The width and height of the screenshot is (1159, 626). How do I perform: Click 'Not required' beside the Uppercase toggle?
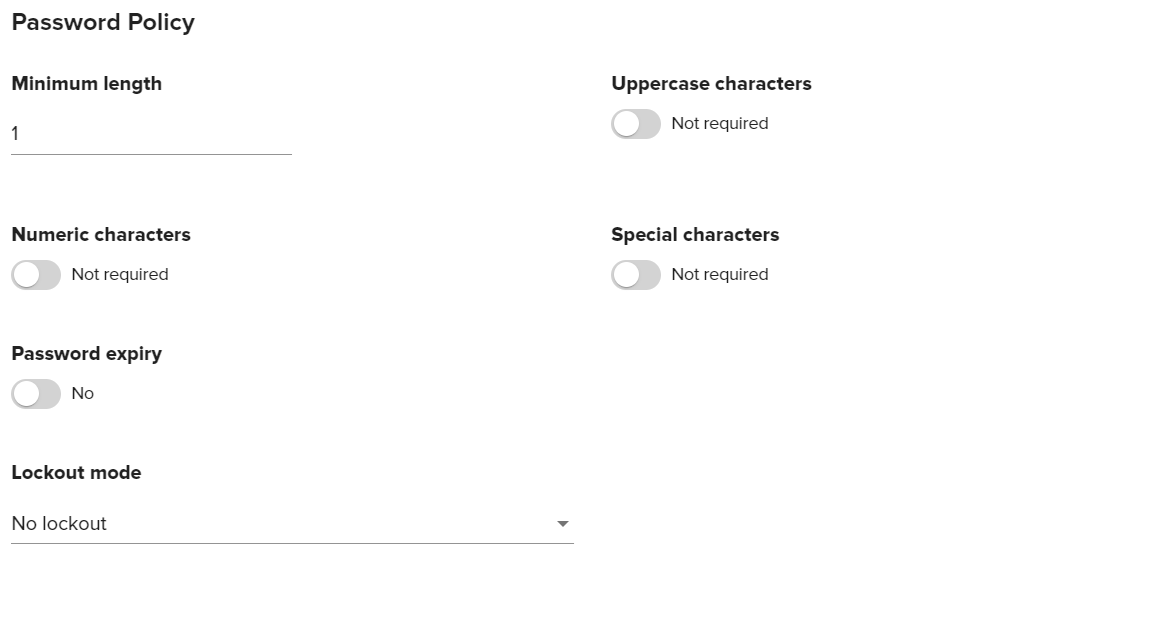click(720, 124)
